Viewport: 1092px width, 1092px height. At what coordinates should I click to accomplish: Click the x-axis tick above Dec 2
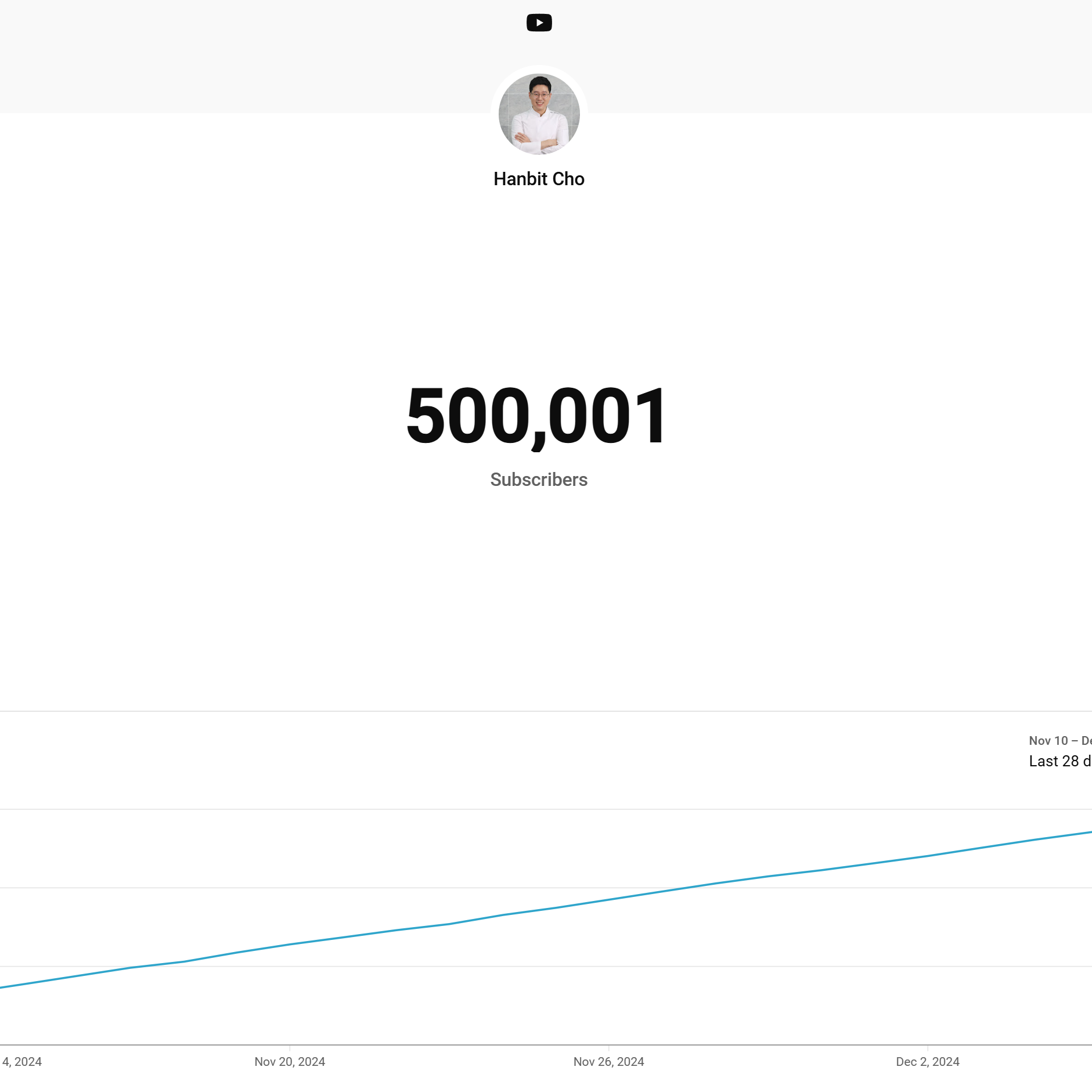coord(927,1048)
